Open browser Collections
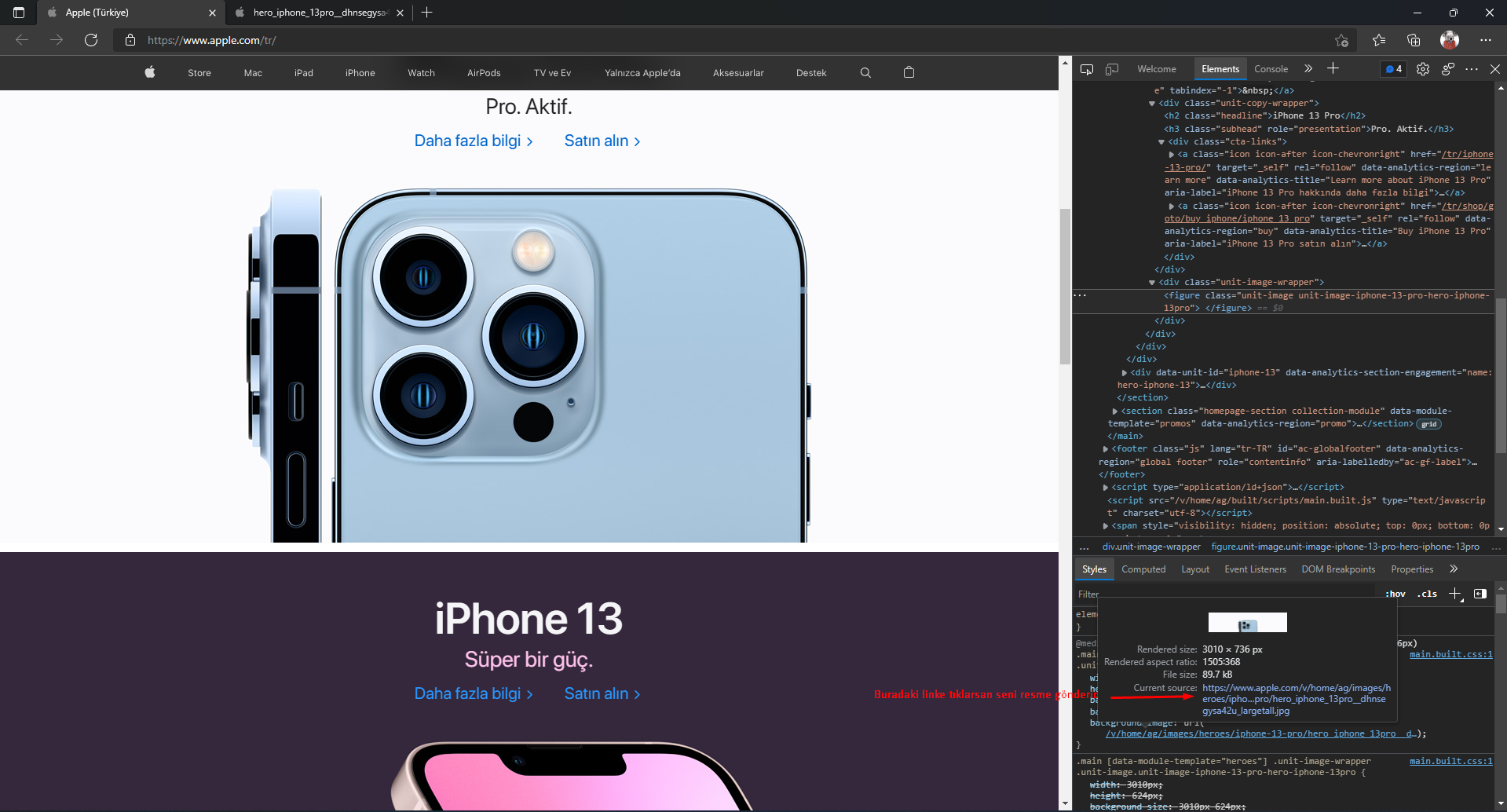The width and height of the screenshot is (1507, 812). [x=1414, y=40]
